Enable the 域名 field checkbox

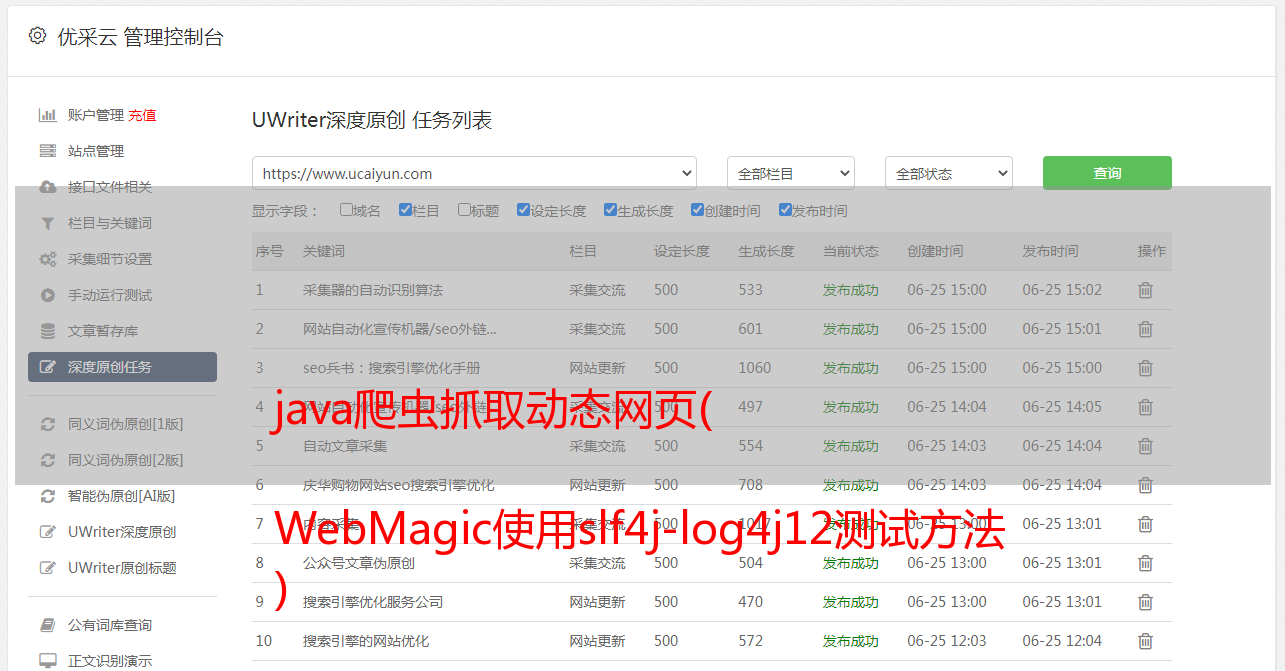346,210
